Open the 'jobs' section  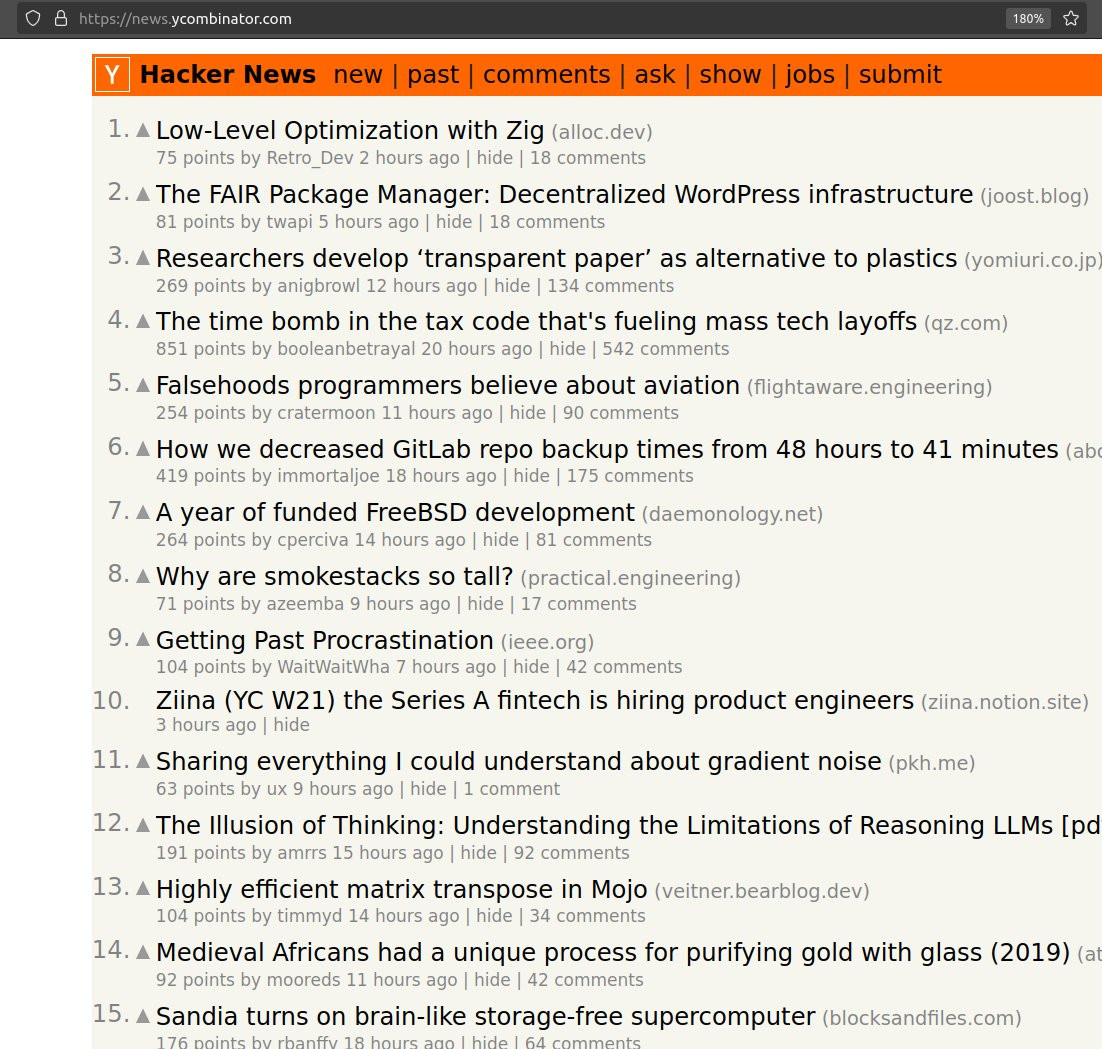pos(810,74)
